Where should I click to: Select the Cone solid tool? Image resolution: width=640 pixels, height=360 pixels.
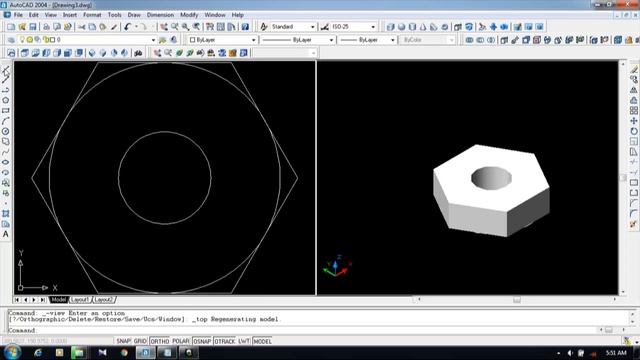pos(423,27)
